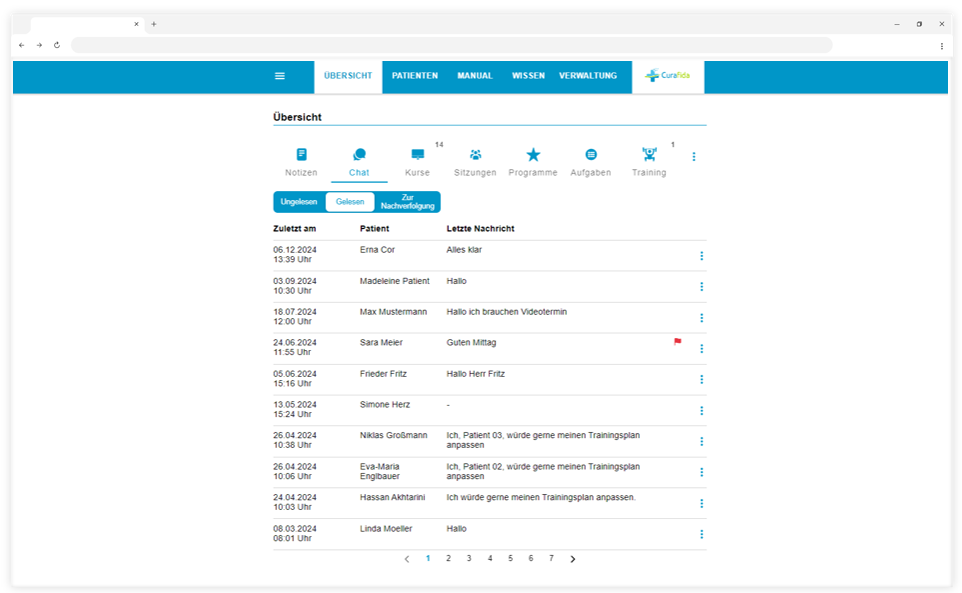Viewport: 962px width, 593px height.
Task: Show chats Zur Nachverfolgung
Action: (x=407, y=202)
